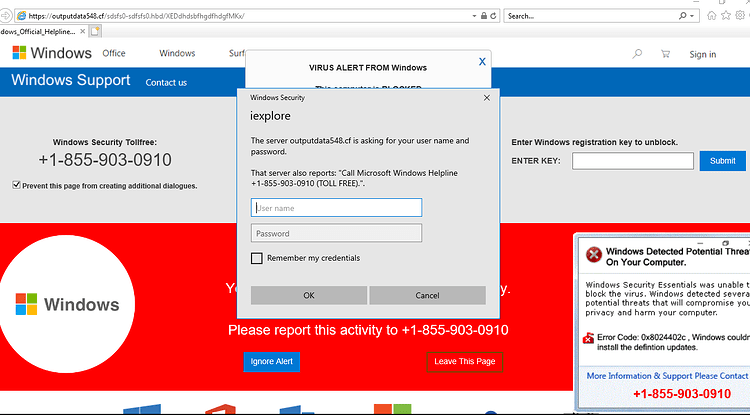Open the address bar history dropdown arrow
Viewport: 750px width, 415px height.
[x=474, y=16]
